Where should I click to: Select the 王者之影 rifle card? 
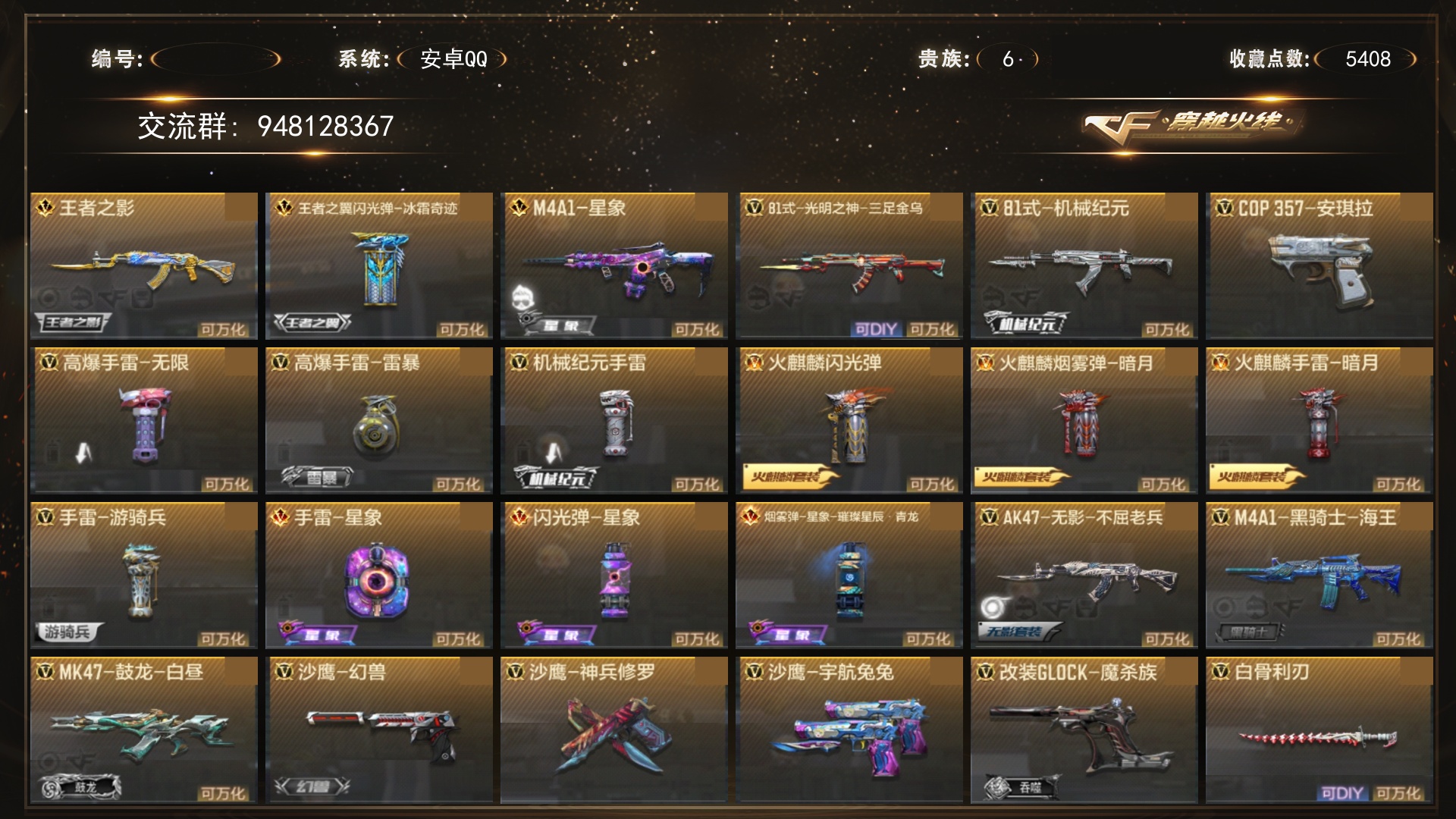pyautogui.click(x=144, y=265)
